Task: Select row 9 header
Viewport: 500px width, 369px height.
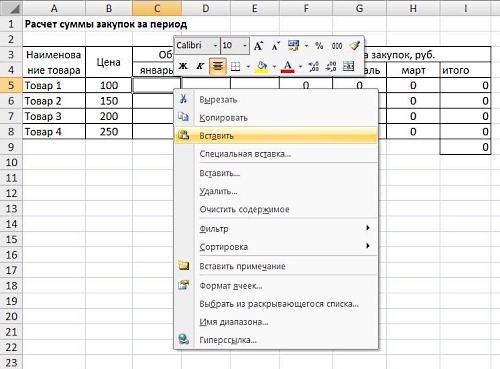Action: (11, 147)
